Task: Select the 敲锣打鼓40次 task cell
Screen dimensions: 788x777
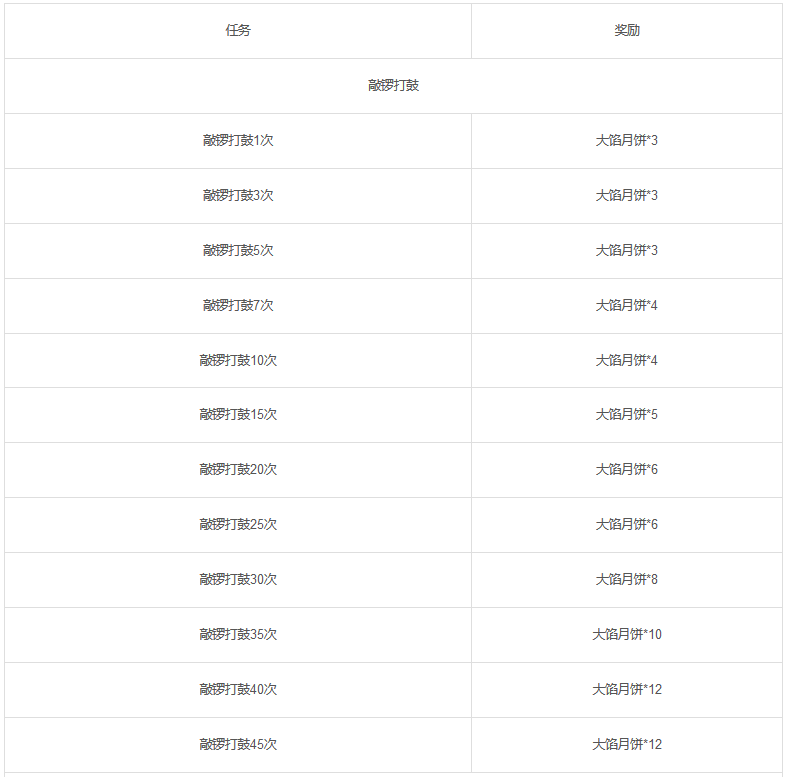Action: (238, 690)
